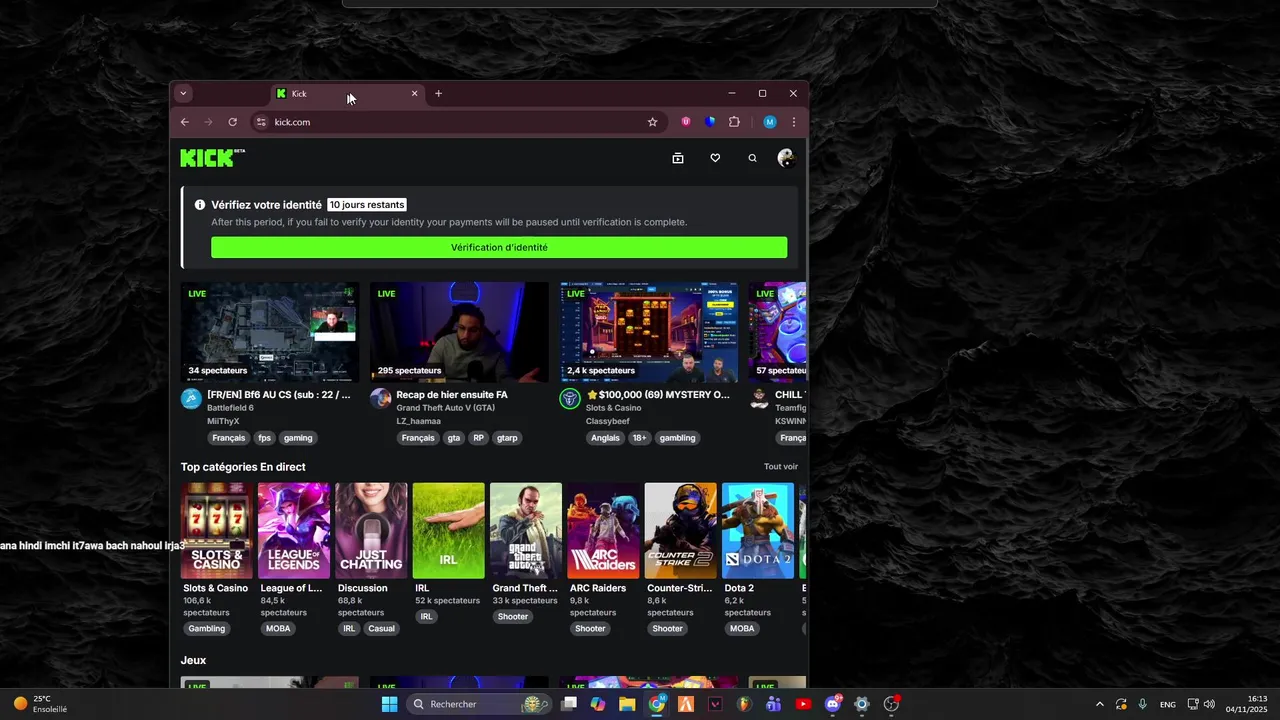The image size is (1280, 720).
Task: Open the LZ_haamaa GTA stream thumbnail
Action: pyautogui.click(x=459, y=332)
